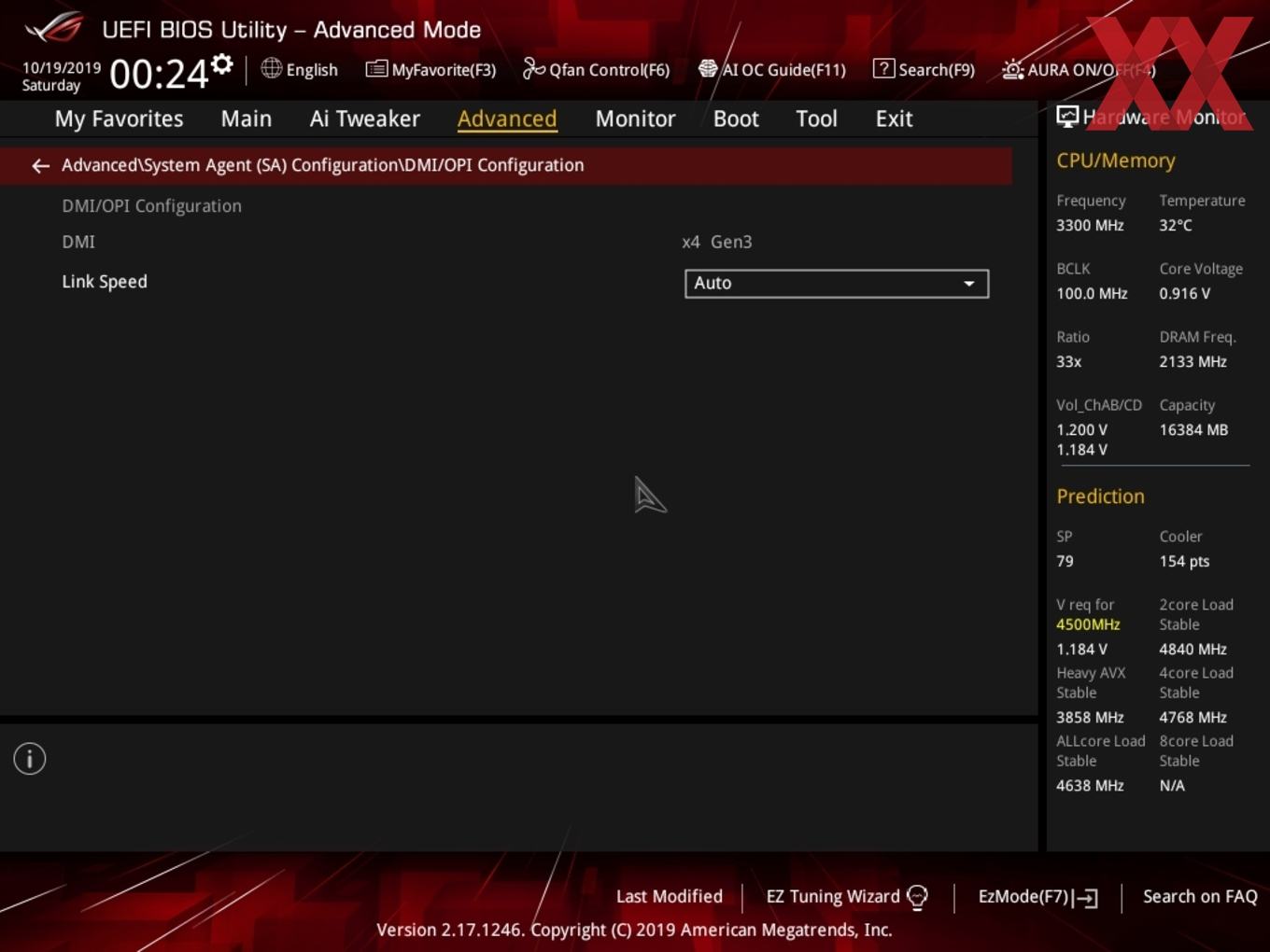Click the 4638 MHz ALLcore load value

click(1090, 786)
